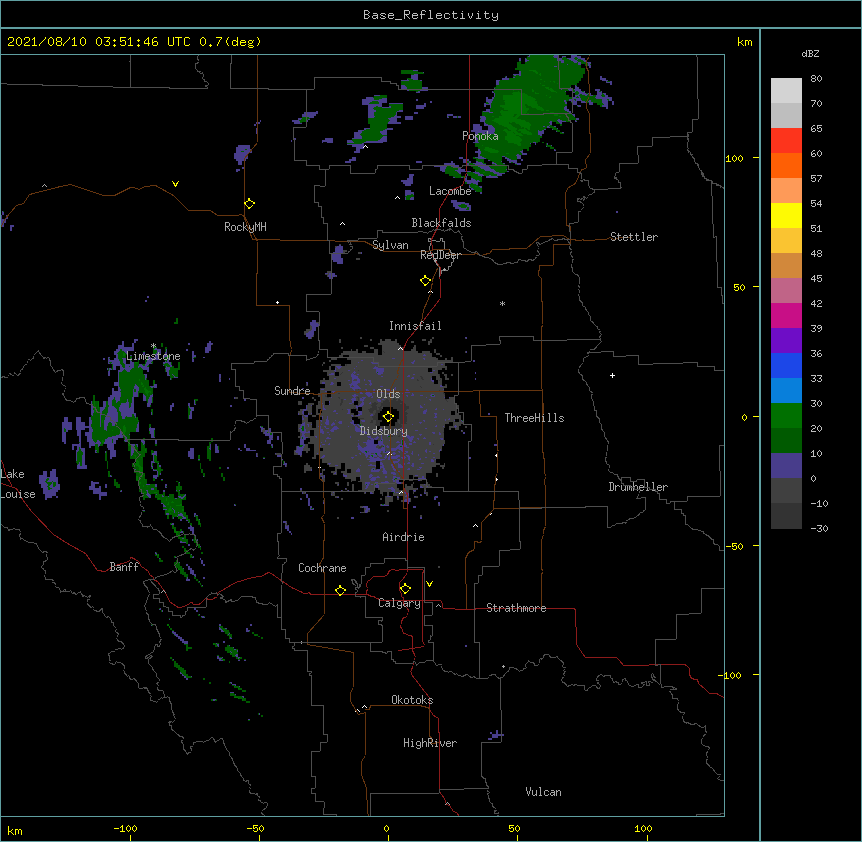Image resolution: width=862 pixels, height=842 pixels.
Task: Select the Olds label
Action: [x=388, y=394]
